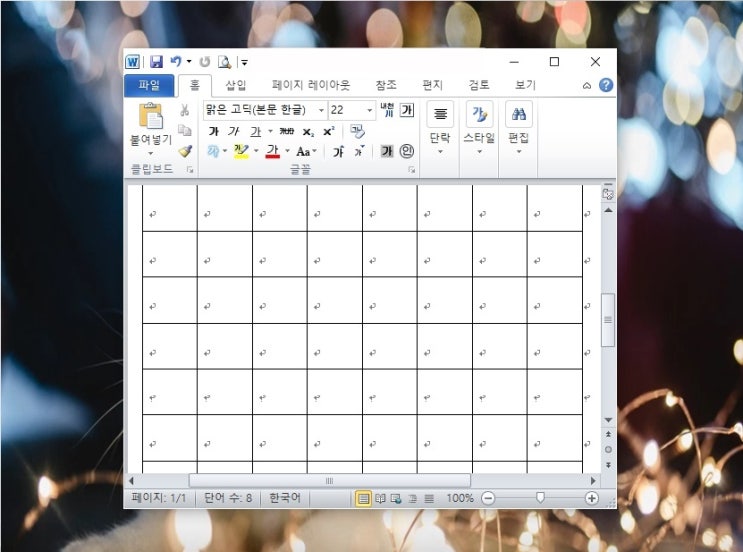This screenshot has height=552, width=743.
Task: Click the Save icon in quick access toolbar
Action: tap(156, 62)
